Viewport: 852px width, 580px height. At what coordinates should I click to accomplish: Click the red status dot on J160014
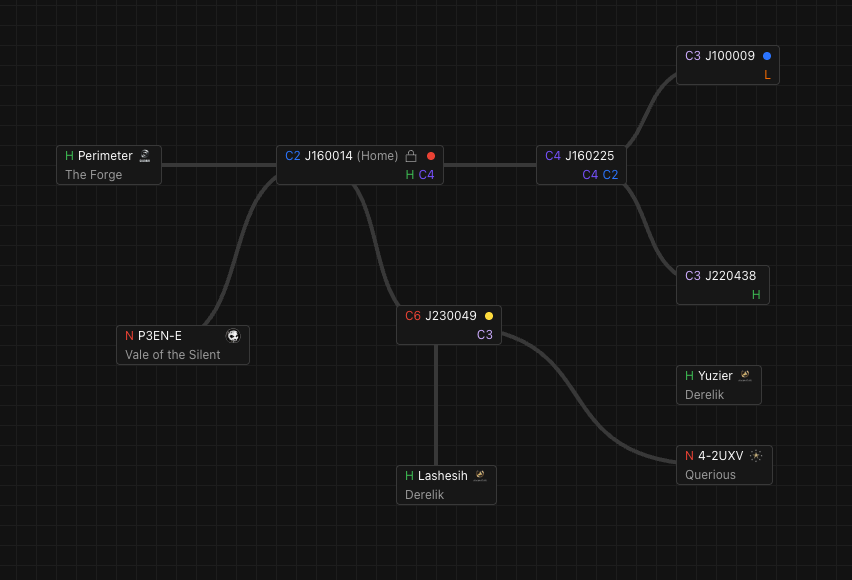coord(431,156)
